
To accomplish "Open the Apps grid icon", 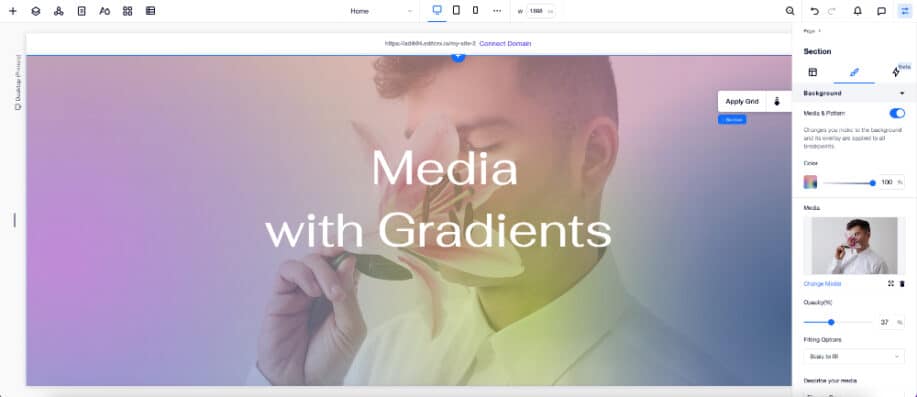I will (127, 11).
